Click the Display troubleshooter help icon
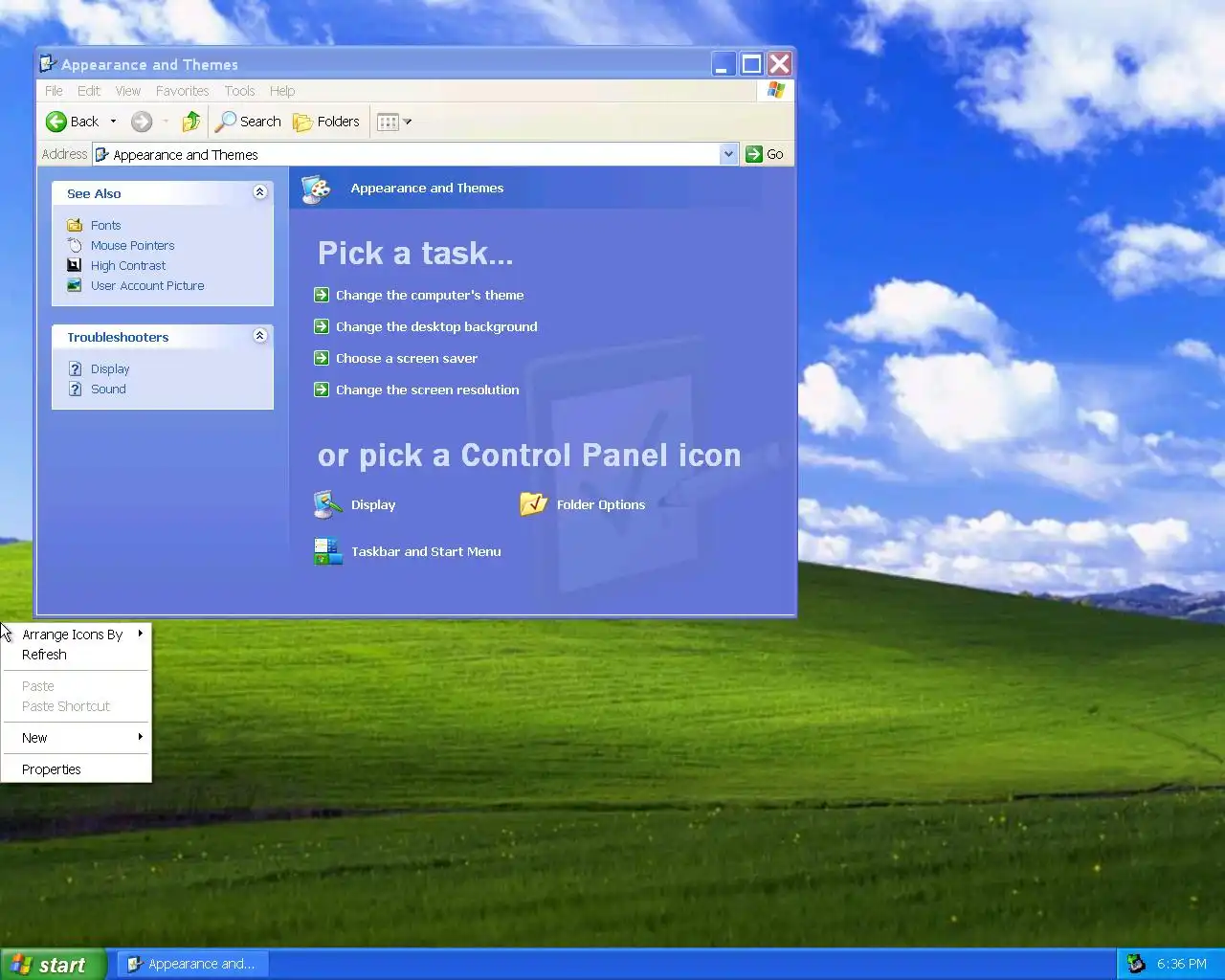Screen dimensions: 1225x980 tap(75, 368)
